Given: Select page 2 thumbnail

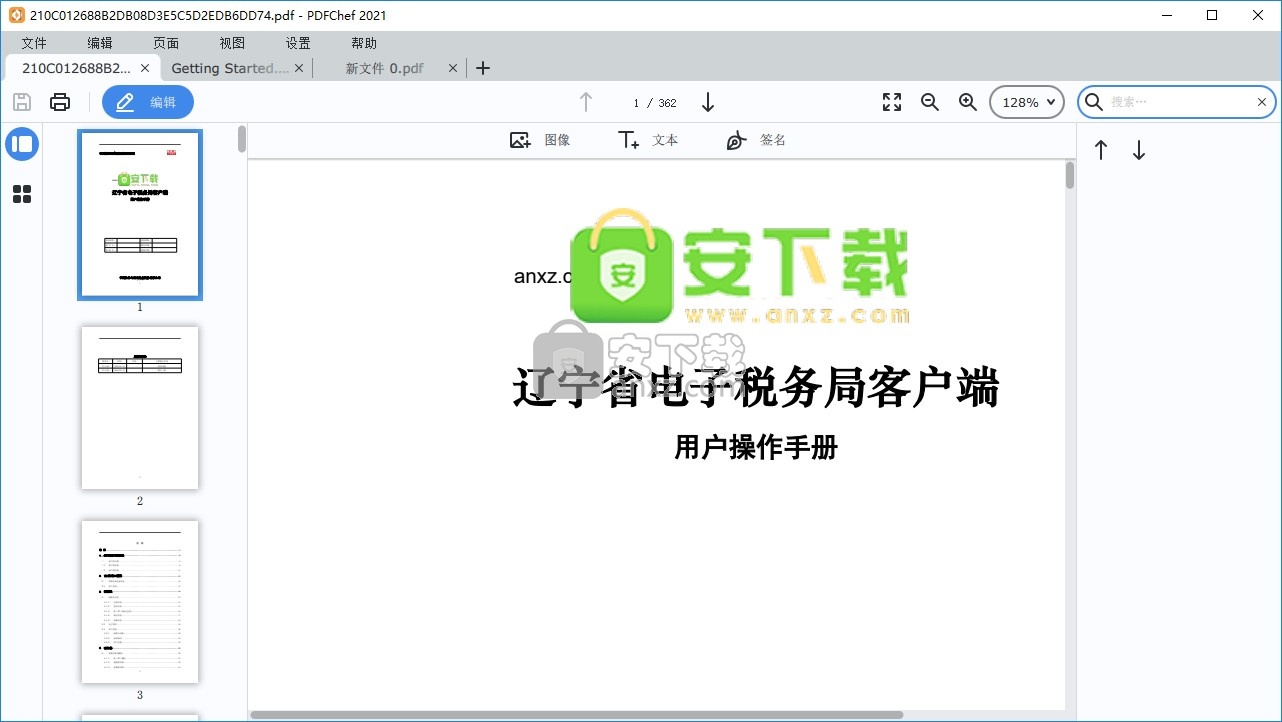Looking at the screenshot, I should click(140, 408).
